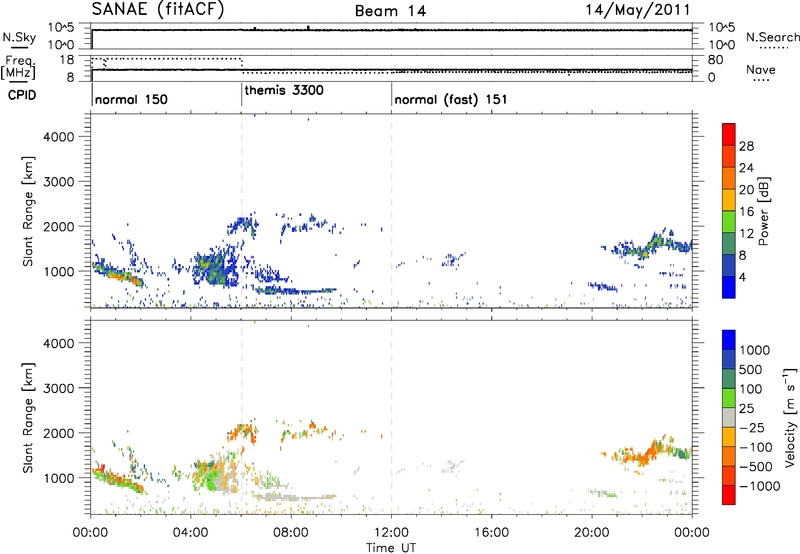
Task: Click the 04:00 time axis tick label
Action: click(191, 533)
